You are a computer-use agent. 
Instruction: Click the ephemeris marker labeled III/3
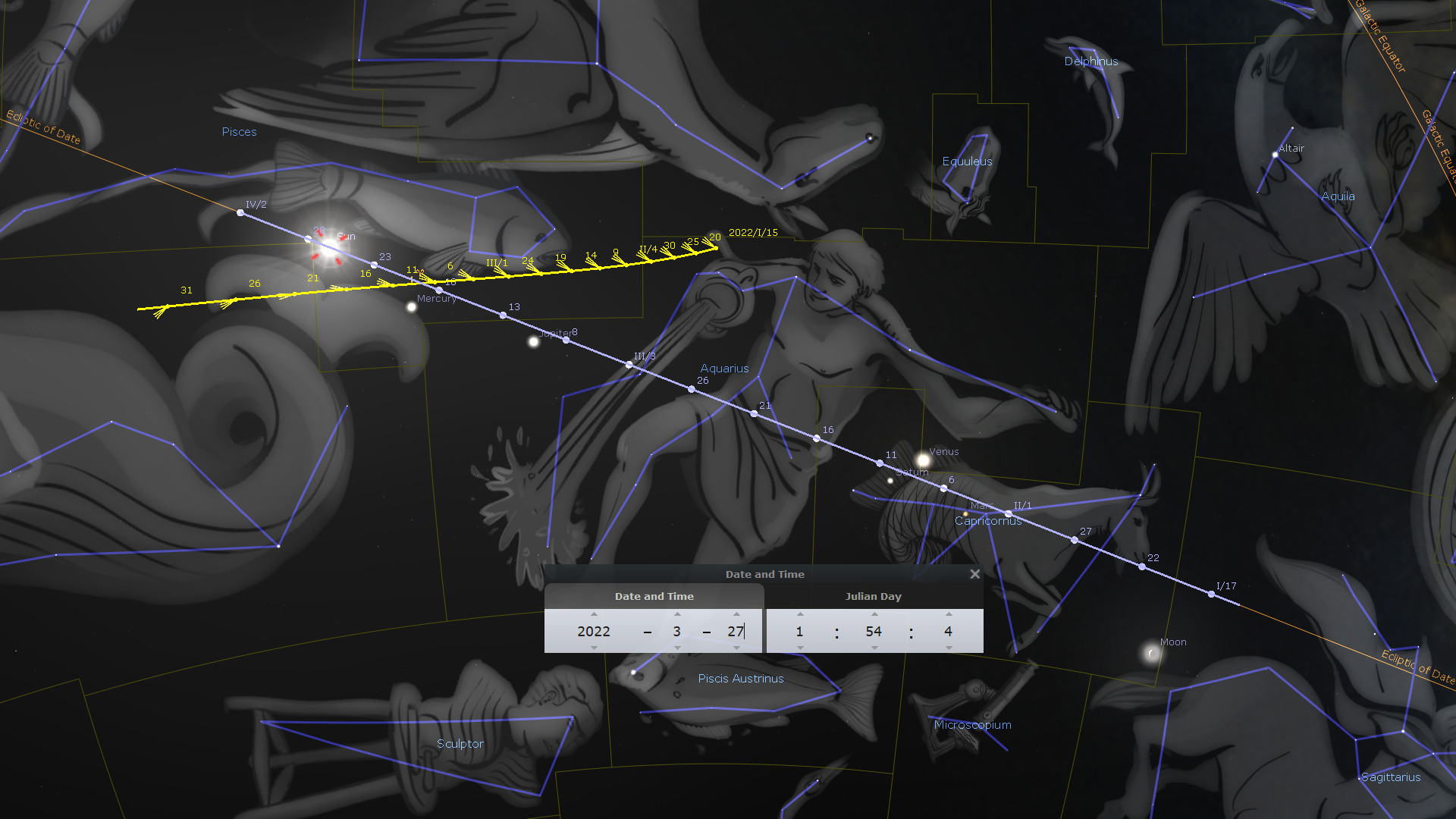(x=629, y=365)
